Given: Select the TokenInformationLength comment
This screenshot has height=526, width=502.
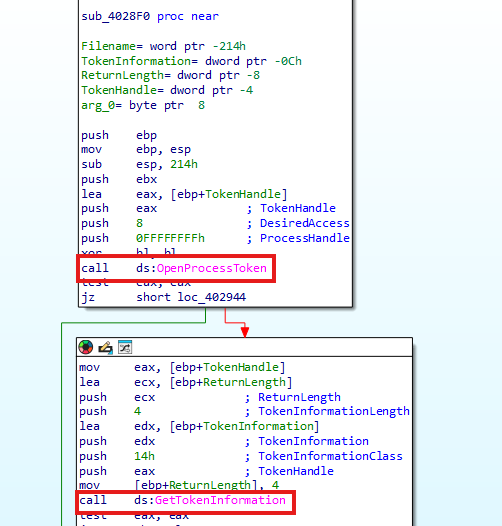Looking at the screenshot, I should 334,411.
